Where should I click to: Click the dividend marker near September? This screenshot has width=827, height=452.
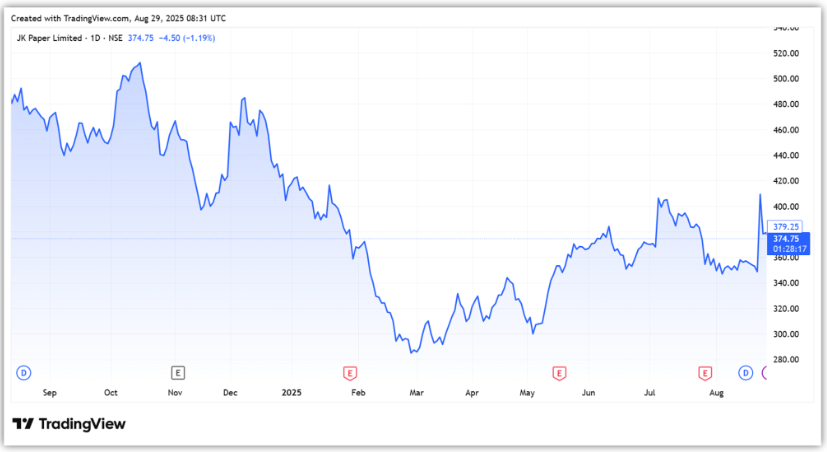click(23, 372)
